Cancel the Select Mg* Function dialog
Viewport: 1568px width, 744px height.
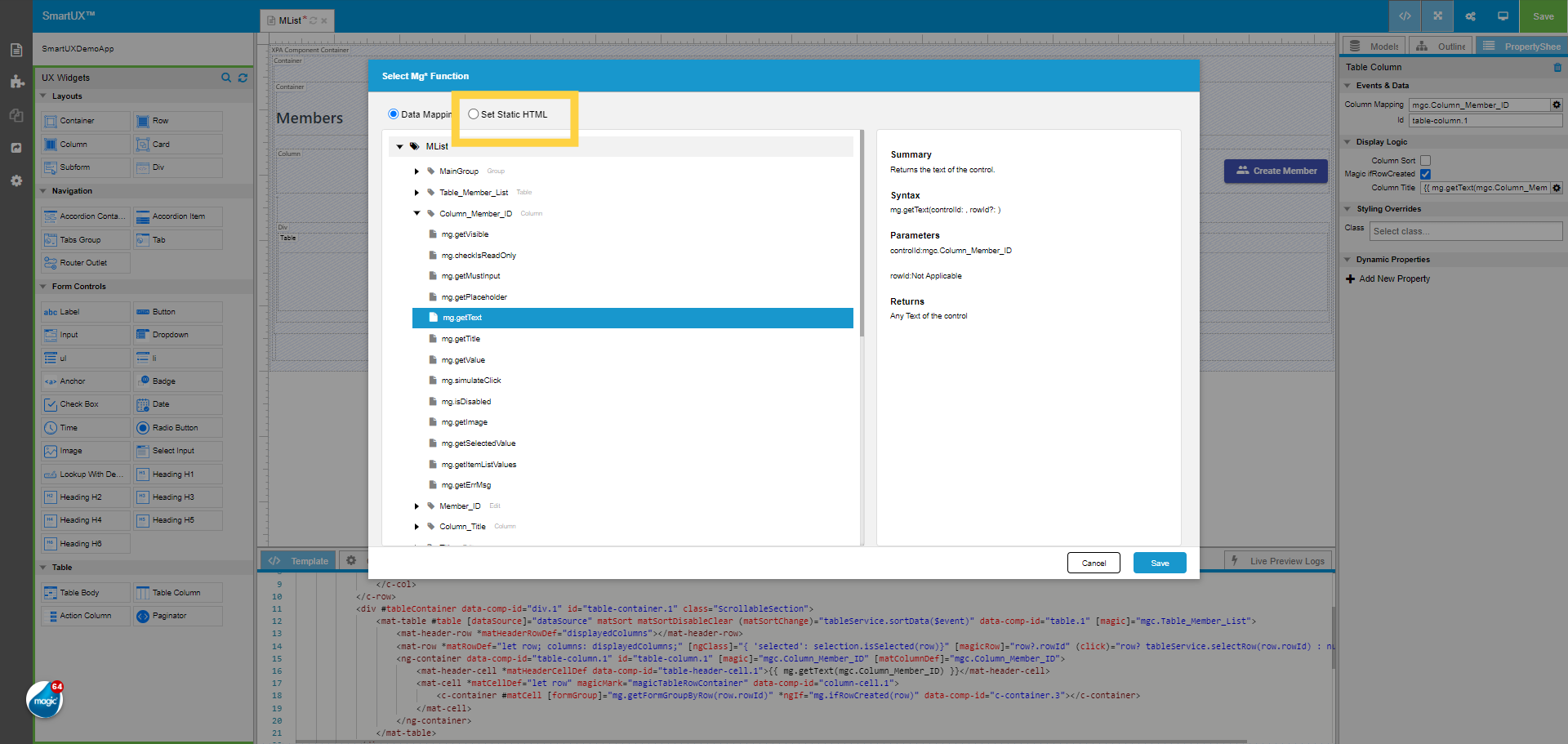(1094, 563)
